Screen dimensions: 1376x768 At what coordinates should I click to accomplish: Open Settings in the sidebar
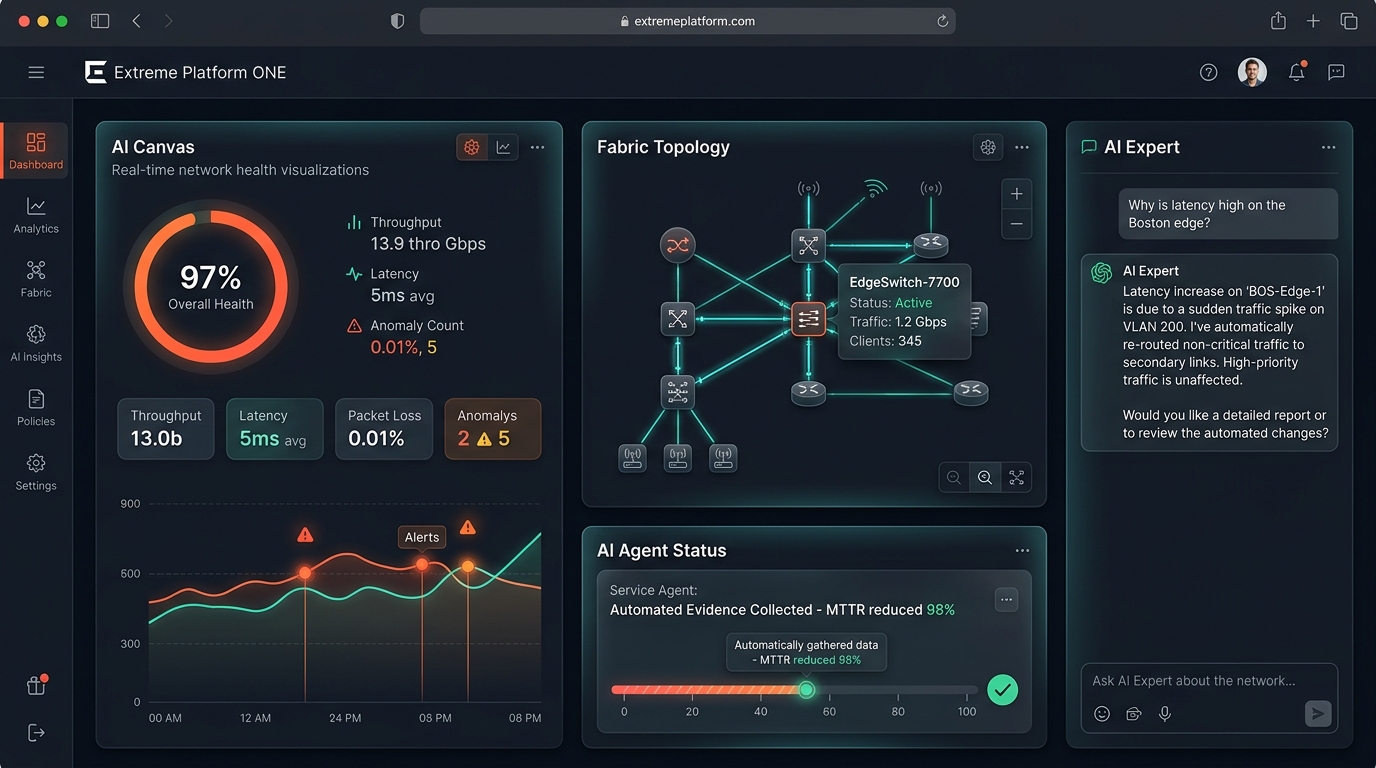(x=36, y=471)
